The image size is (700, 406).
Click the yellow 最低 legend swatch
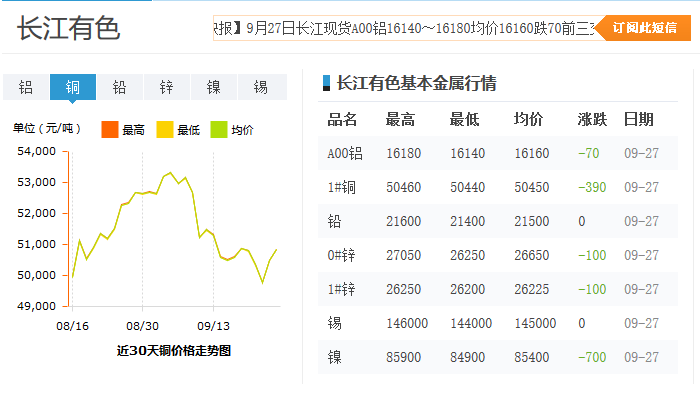pyautogui.click(x=165, y=129)
